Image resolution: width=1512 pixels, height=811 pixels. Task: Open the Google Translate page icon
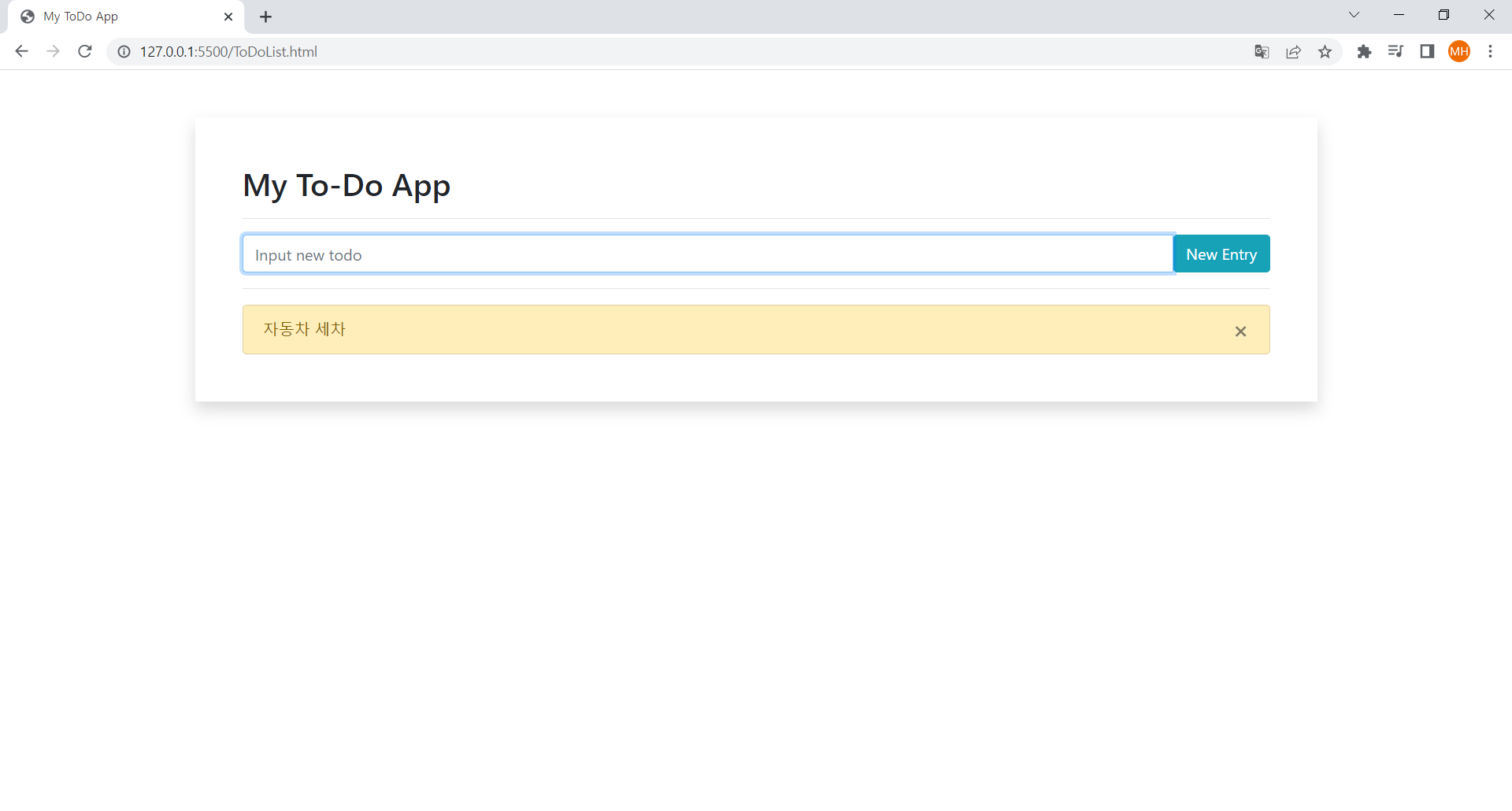(1261, 51)
